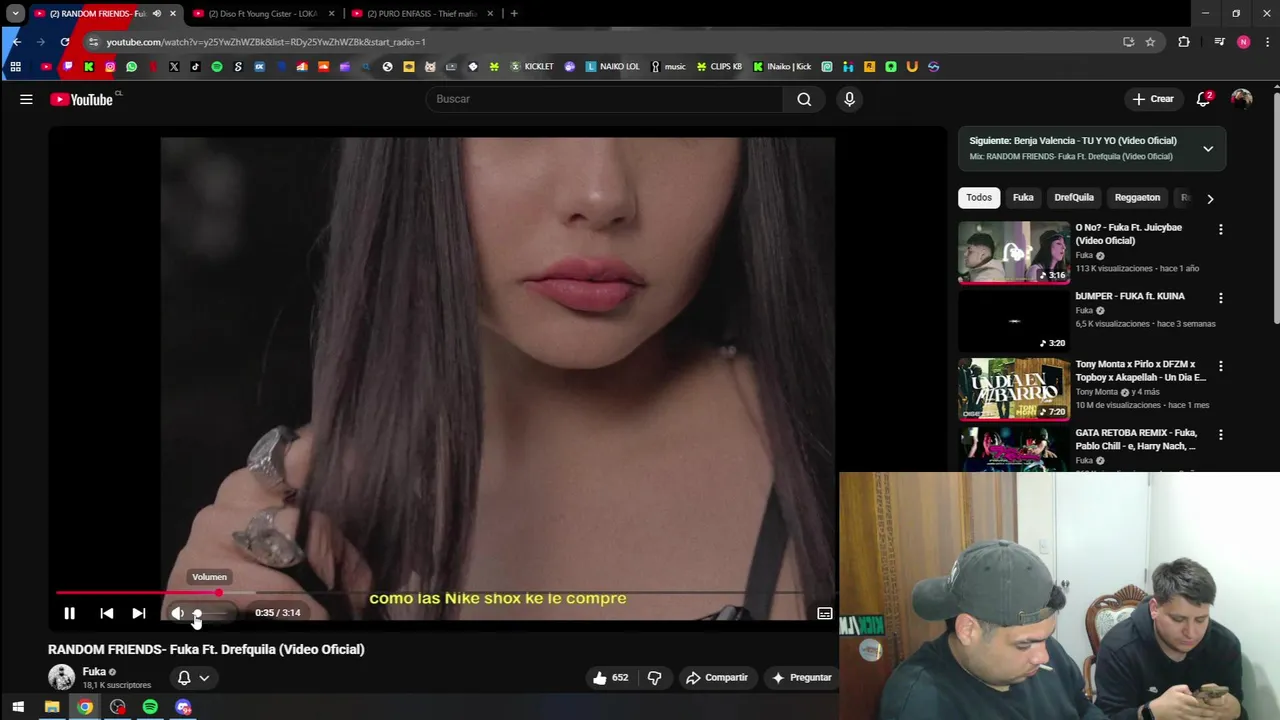Click the youtube.com address bar URL
Image resolution: width=1280 pixels, height=720 pixels.
click(266, 42)
